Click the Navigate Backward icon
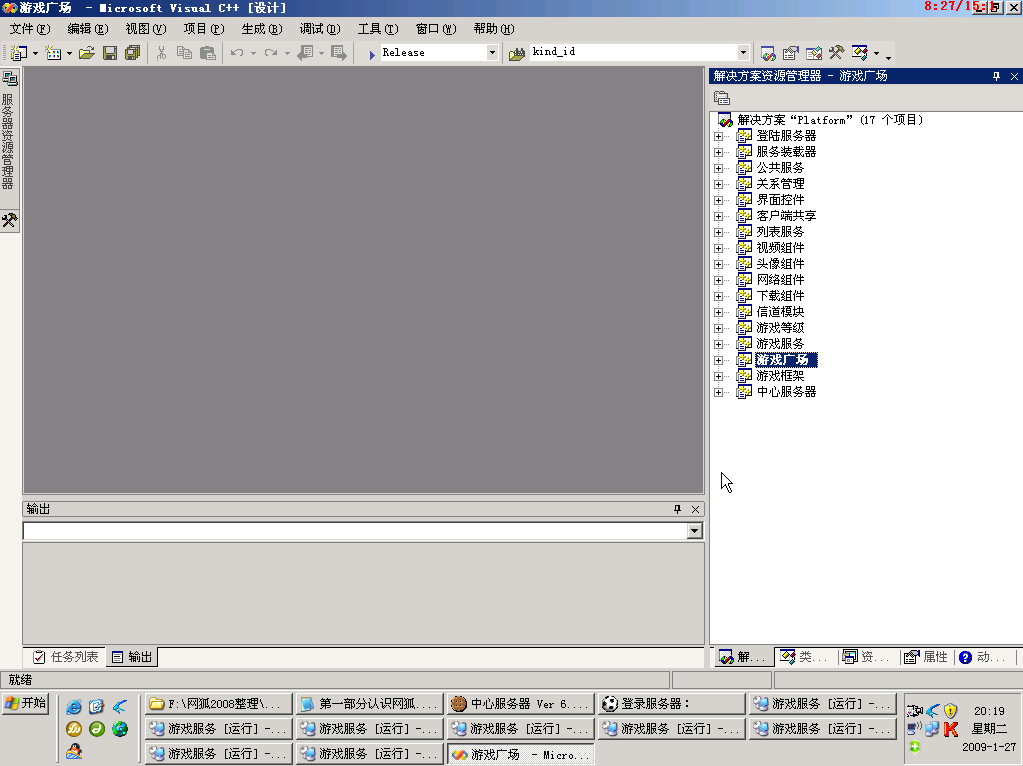Viewport: 1023px width, 766px height. coord(305,53)
